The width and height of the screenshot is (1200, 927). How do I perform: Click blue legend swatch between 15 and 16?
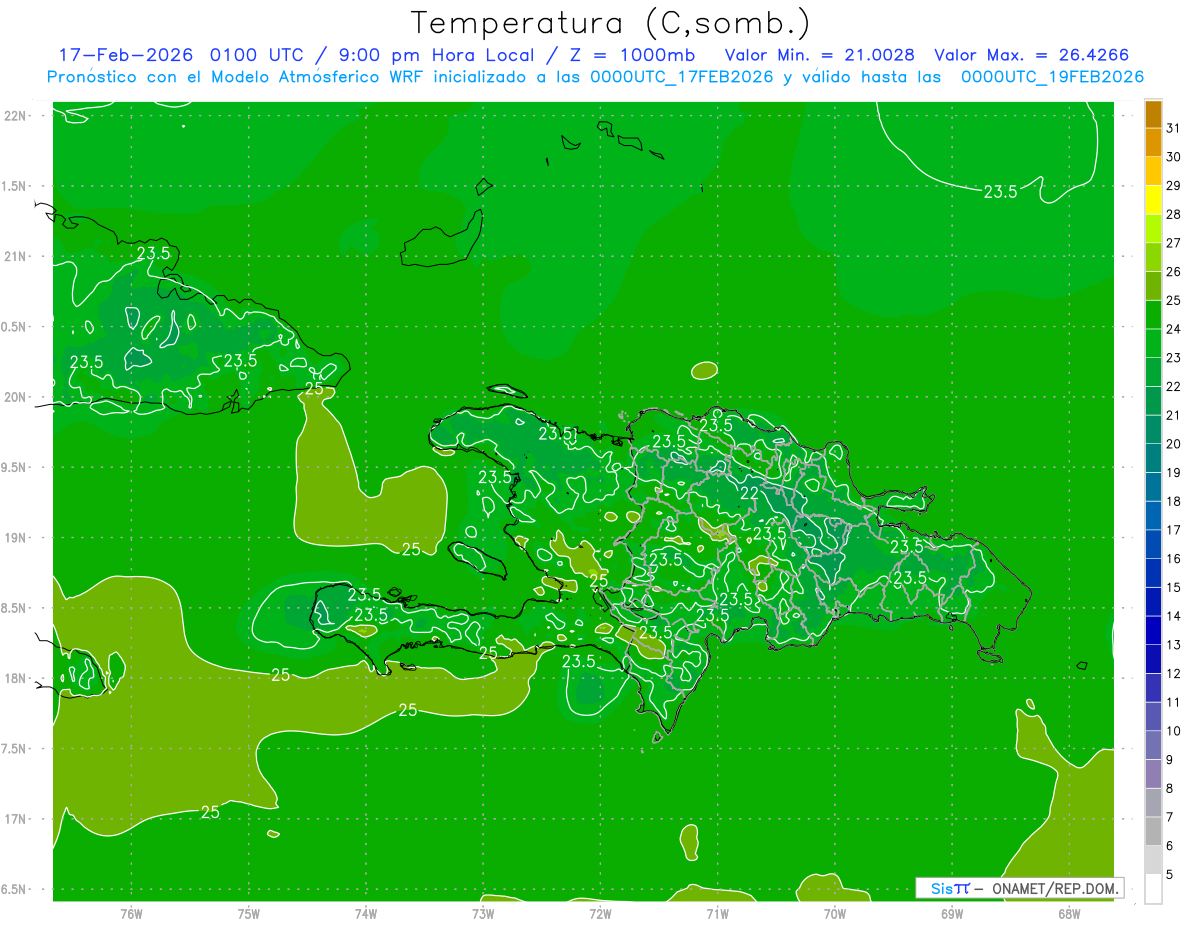1153,573
